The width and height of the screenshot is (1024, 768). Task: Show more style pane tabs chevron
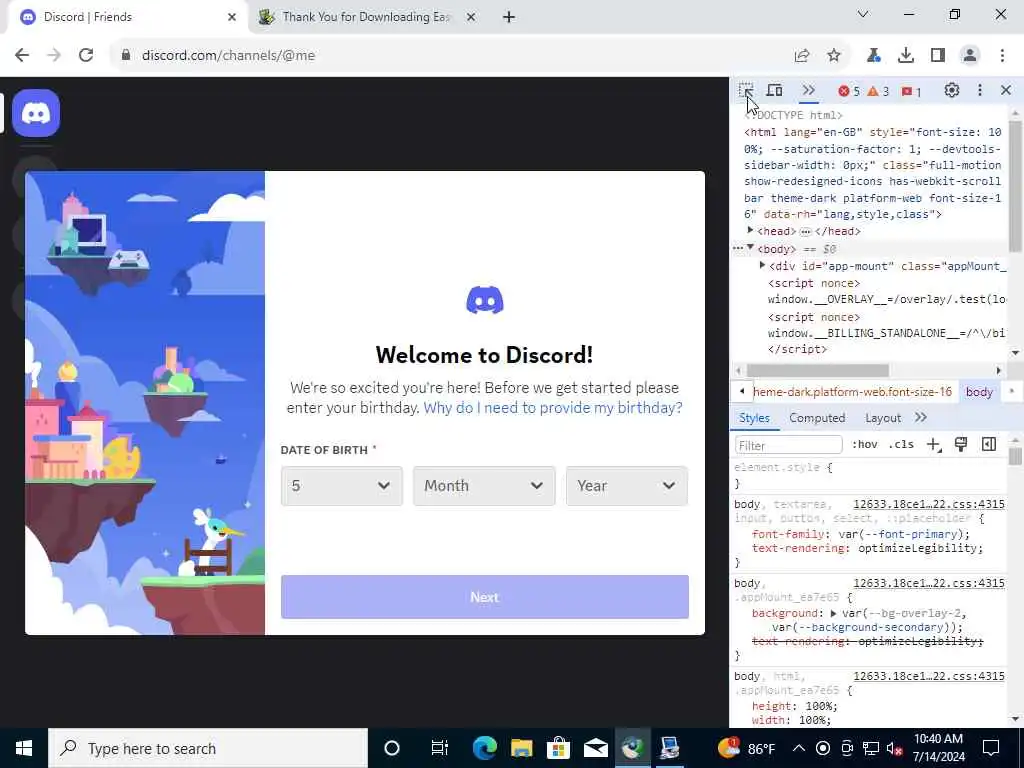coord(921,417)
